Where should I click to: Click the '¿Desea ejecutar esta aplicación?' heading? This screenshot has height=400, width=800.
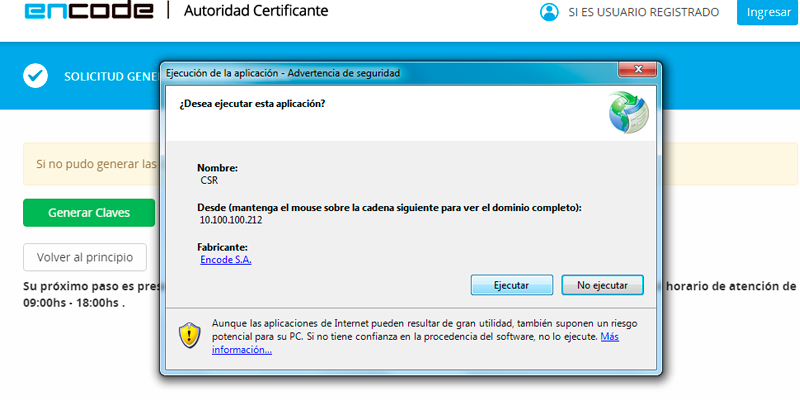(252, 103)
